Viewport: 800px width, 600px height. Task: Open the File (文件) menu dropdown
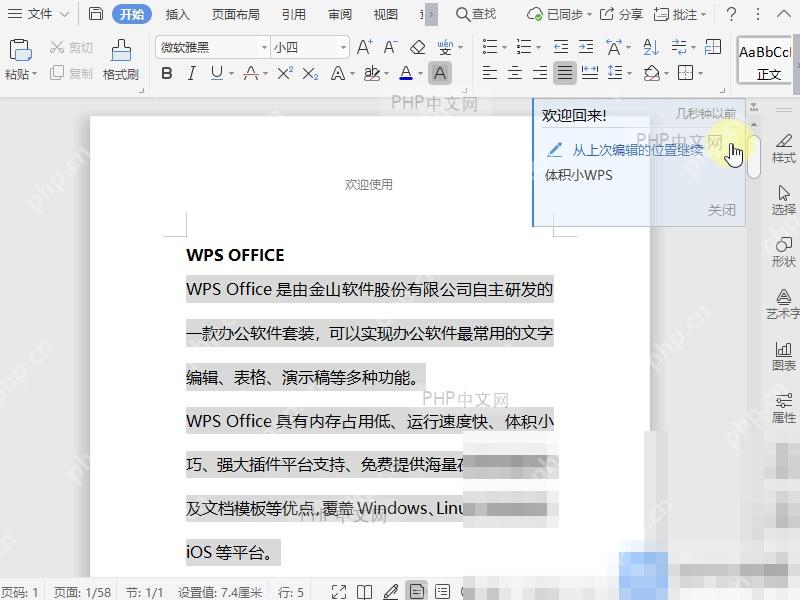(38, 14)
